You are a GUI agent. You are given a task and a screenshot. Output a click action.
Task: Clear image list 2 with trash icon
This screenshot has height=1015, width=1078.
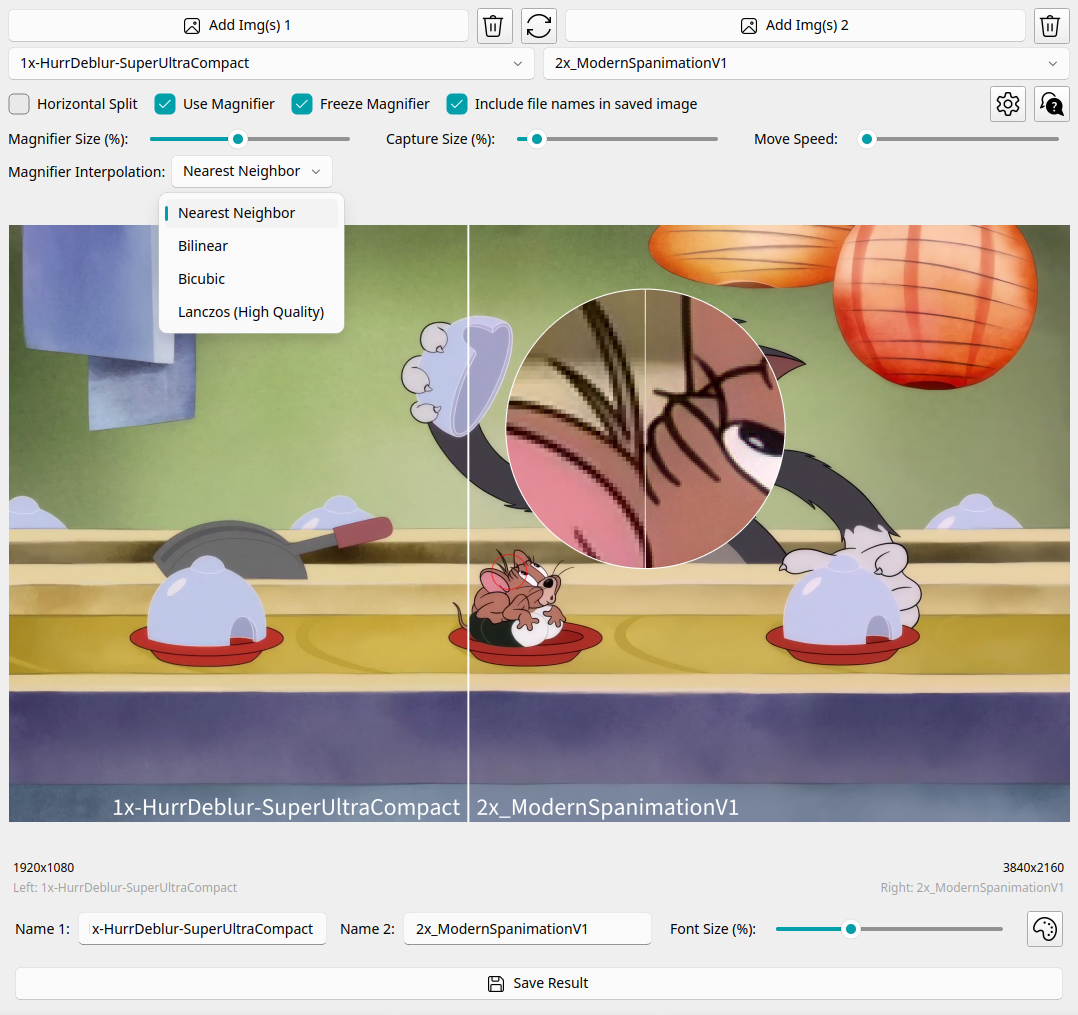coord(1050,26)
